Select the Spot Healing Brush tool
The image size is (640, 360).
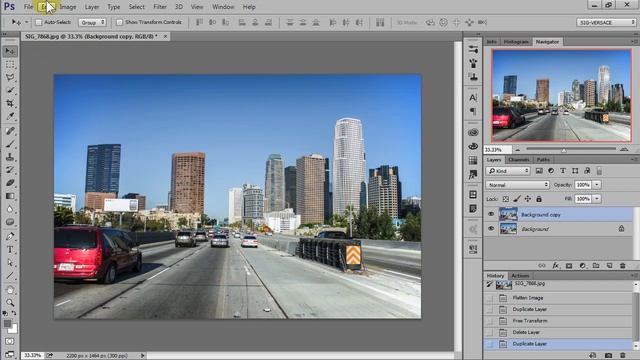10,131
